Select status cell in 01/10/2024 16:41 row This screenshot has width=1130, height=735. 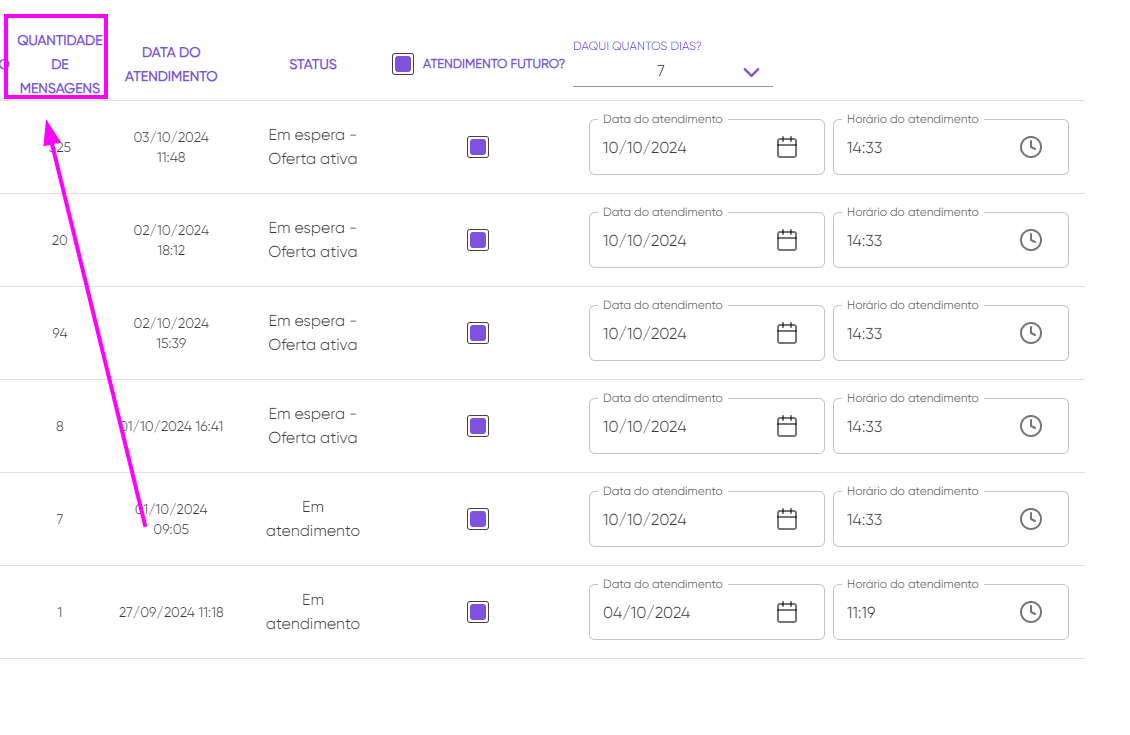313,426
